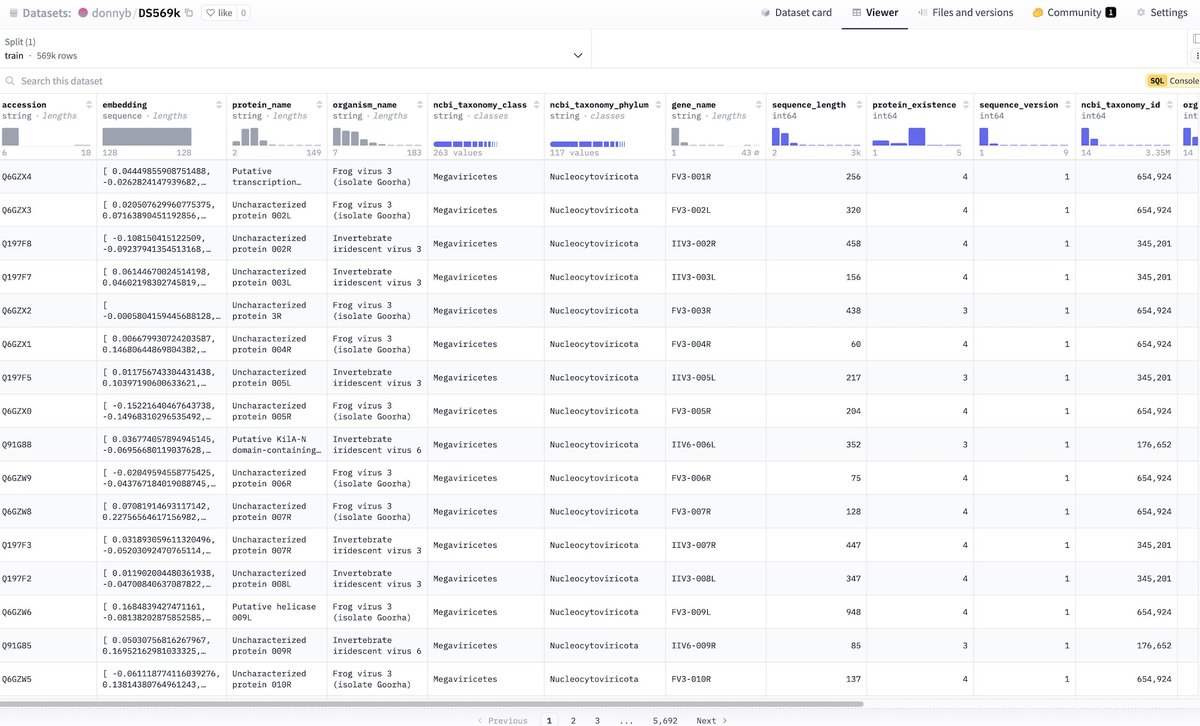Open the Dataset card tab
1200x726 pixels.
(x=796, y=13)
